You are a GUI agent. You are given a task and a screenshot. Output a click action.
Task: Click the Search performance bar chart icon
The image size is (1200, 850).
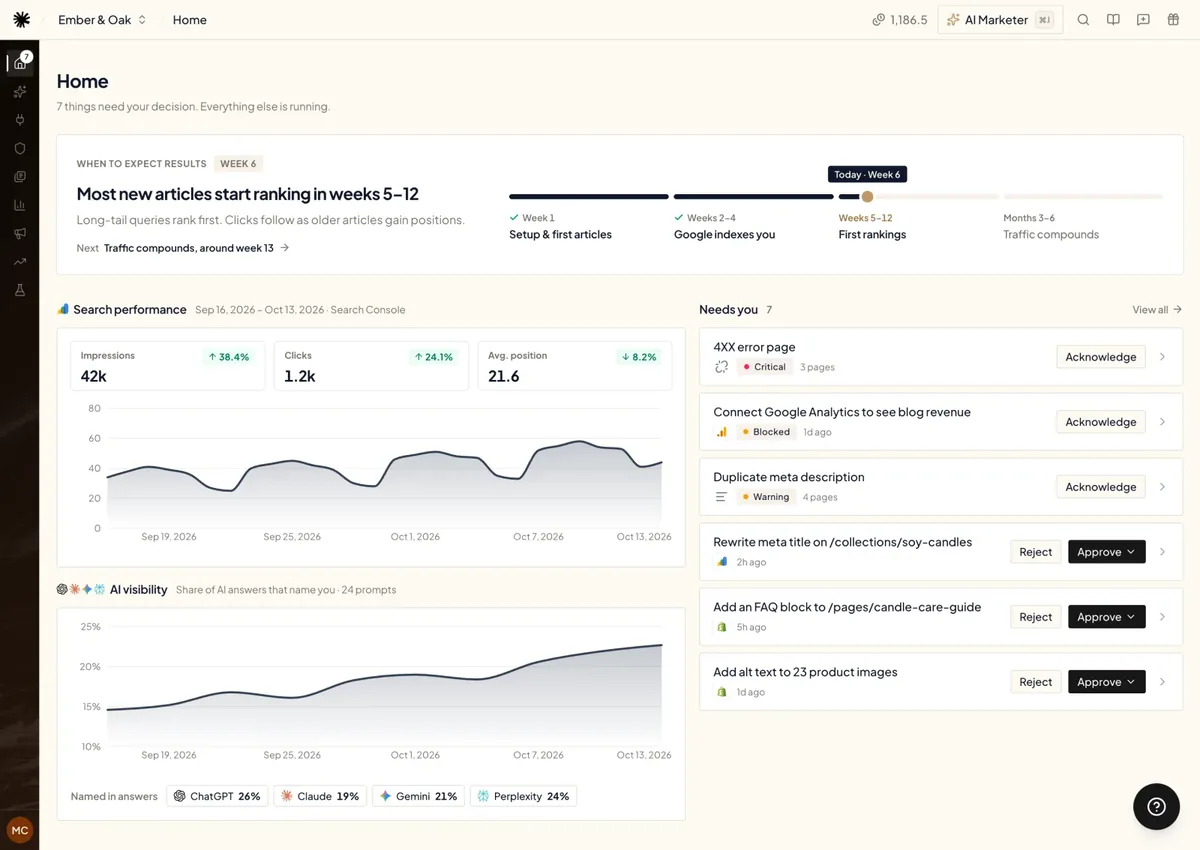pyautogui.click(x=63, y=309)
